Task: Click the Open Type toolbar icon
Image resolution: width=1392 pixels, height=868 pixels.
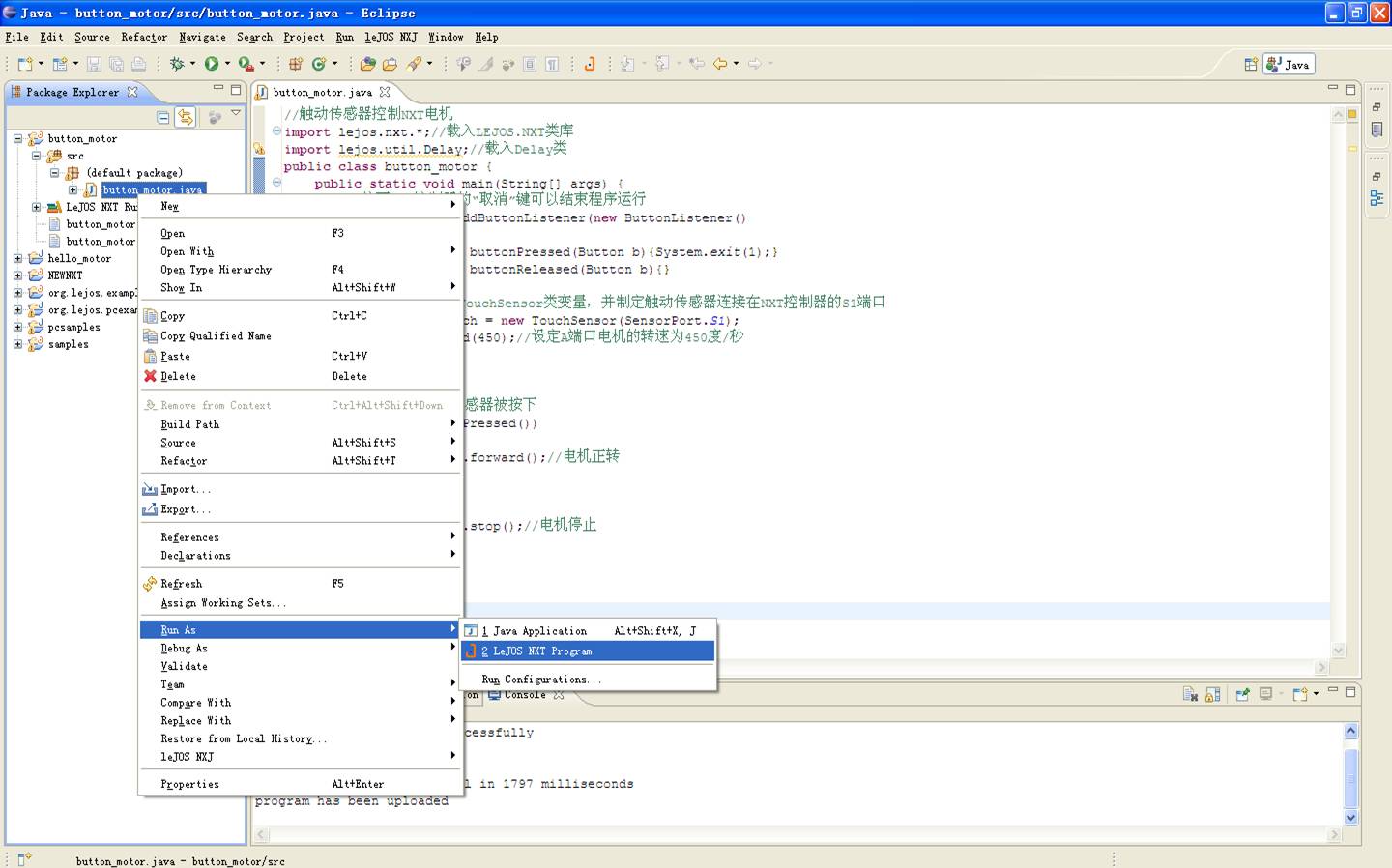Action: 368,64
